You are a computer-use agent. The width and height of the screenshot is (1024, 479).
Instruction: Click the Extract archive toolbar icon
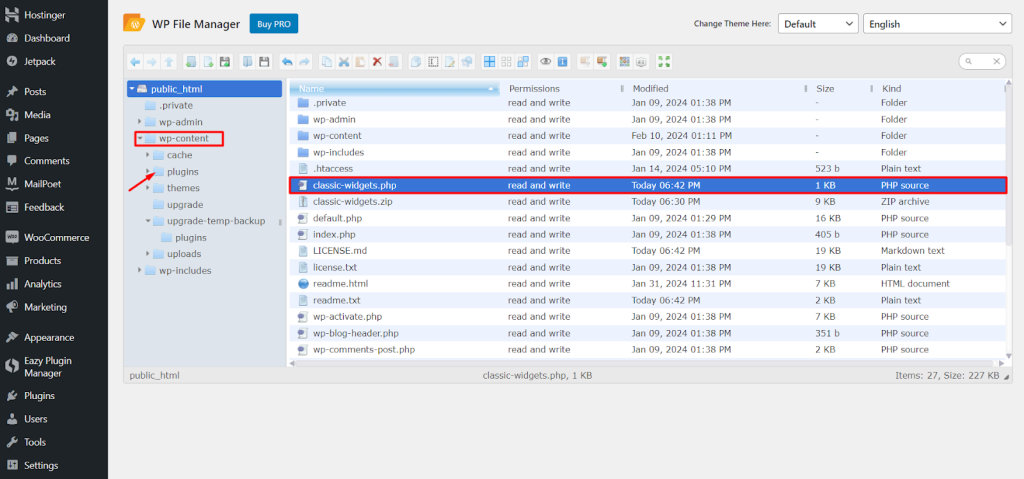pyautogui.click(x=584, y=62)
